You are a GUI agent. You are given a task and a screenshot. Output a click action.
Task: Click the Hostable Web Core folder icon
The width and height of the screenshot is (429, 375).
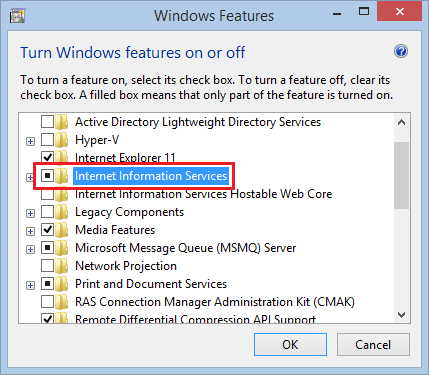[x=61, y=195]
